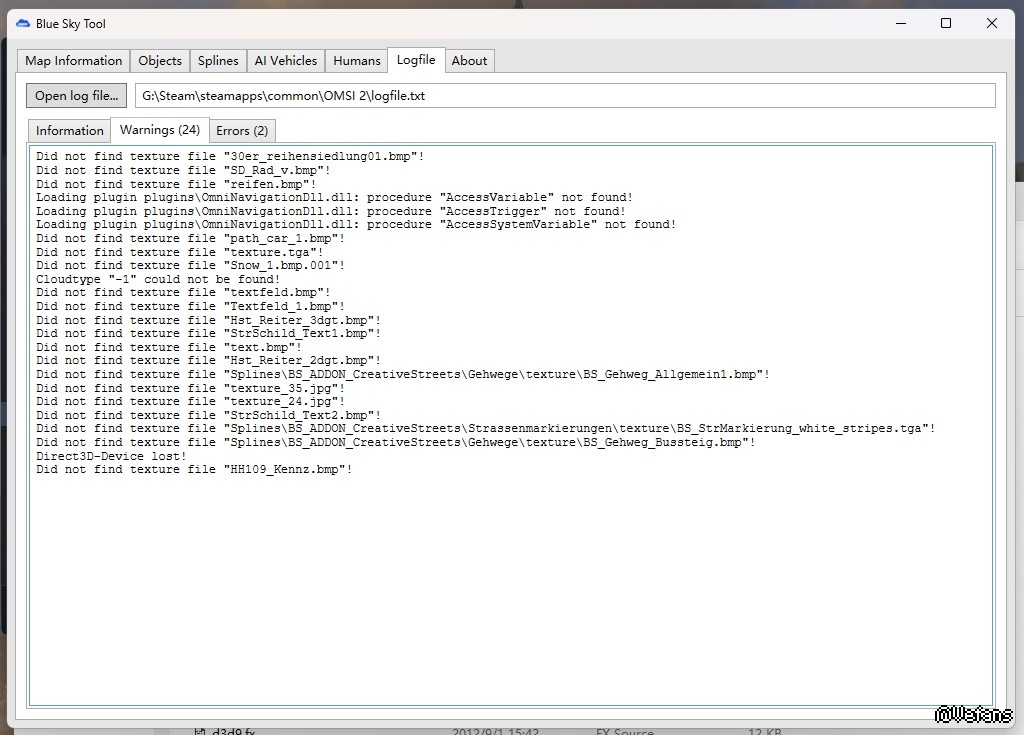Switch to the Information sub-tab
The width and height of the screenshot is (1024, 735).
pyautogui.click(x=70, y=131)
